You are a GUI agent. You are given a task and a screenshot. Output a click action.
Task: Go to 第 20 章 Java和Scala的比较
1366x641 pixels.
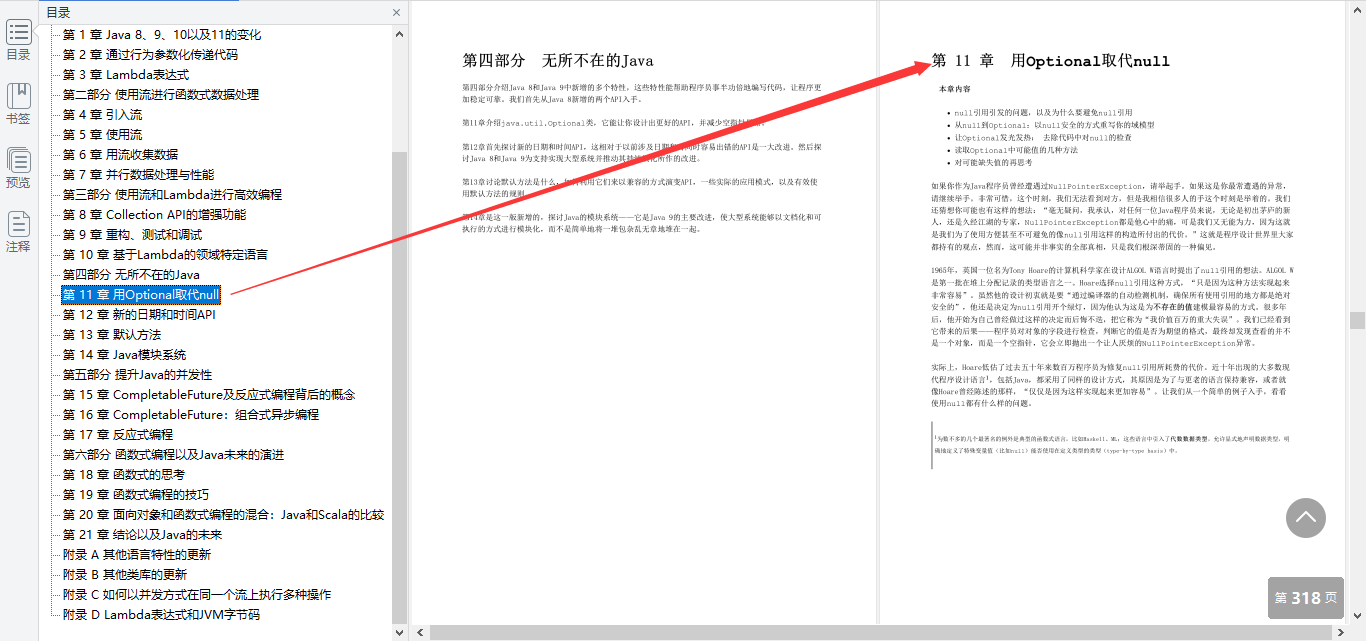[223, 514]
